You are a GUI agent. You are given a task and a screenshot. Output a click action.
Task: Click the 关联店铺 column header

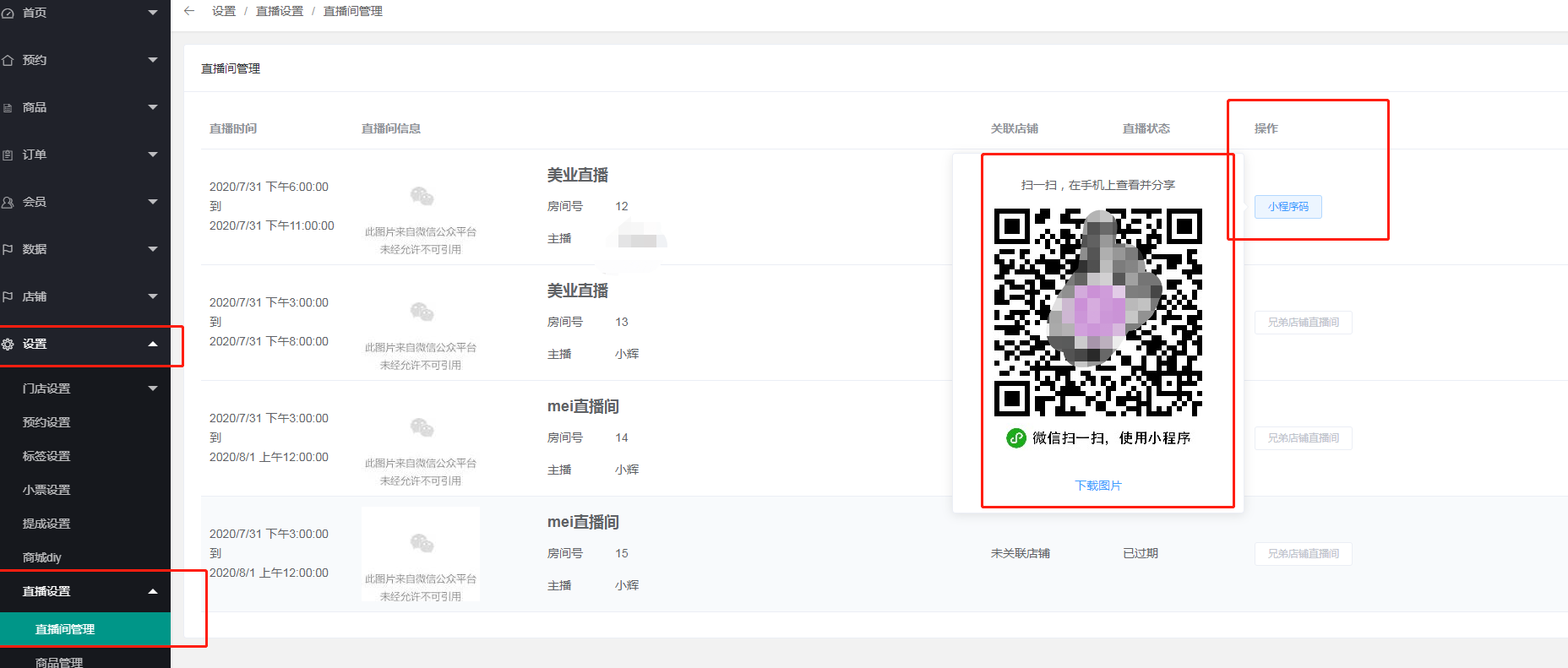(x=1015, y=128)
